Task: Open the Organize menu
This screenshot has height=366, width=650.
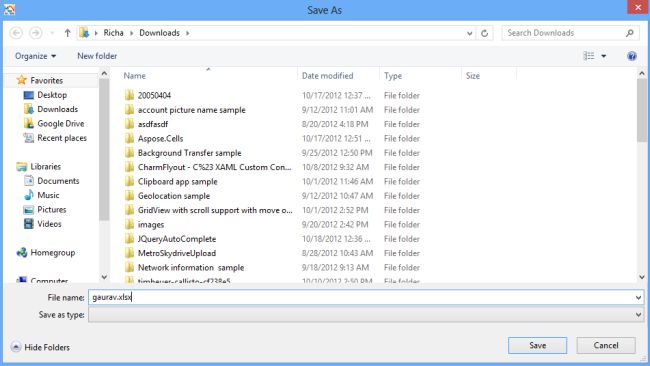Action: (35, 56)
